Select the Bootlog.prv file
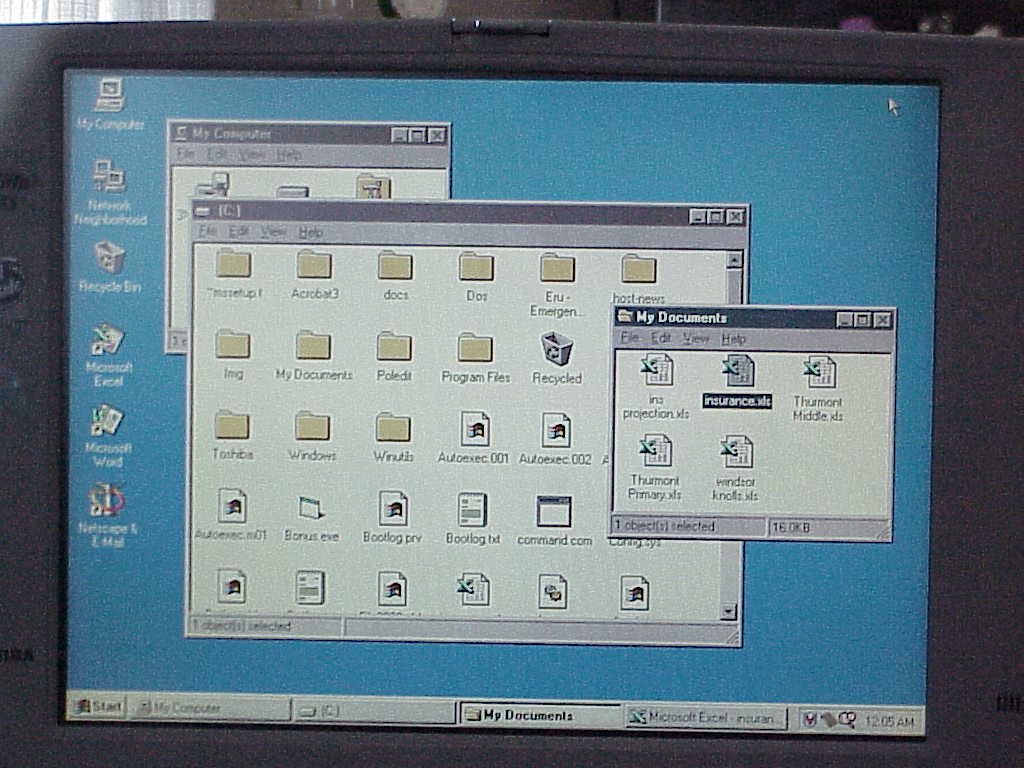The height and width of the screenshot is (768, 1024). pos(392,519)
